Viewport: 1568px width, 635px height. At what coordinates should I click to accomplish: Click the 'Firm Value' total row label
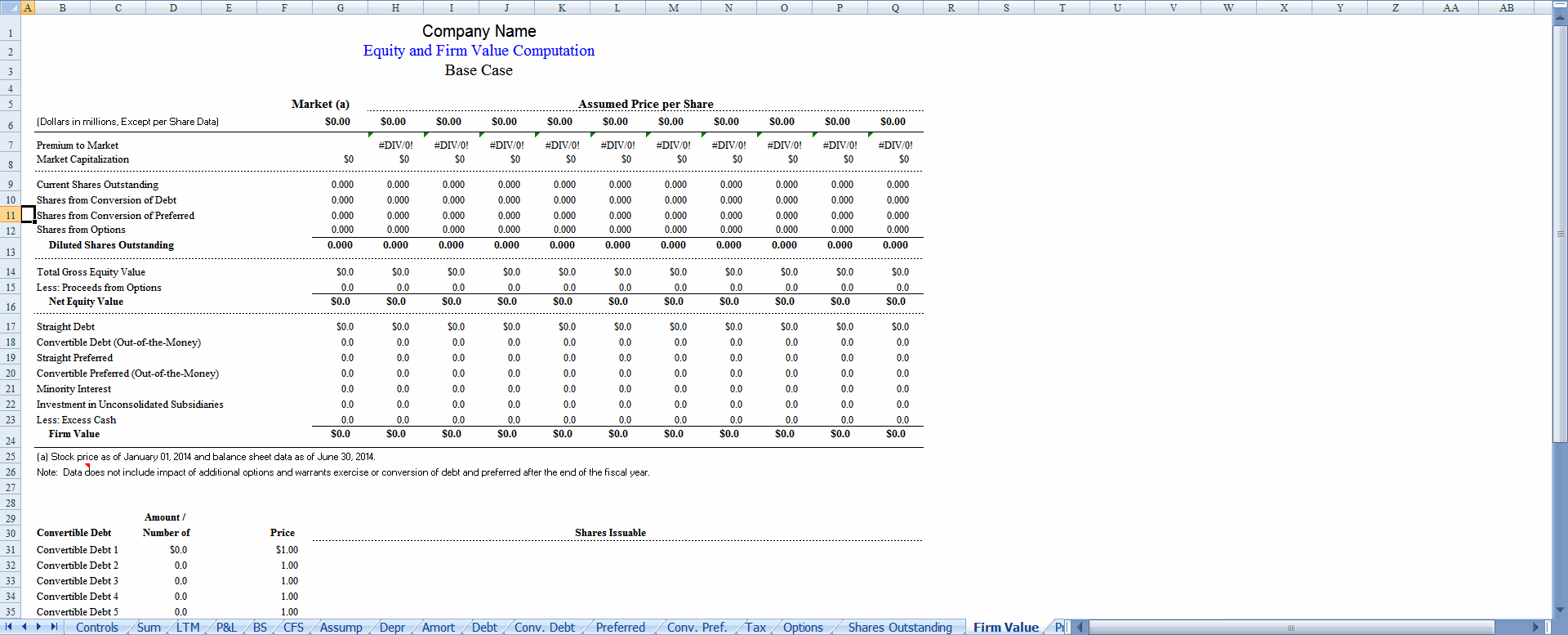coord(73,434)
